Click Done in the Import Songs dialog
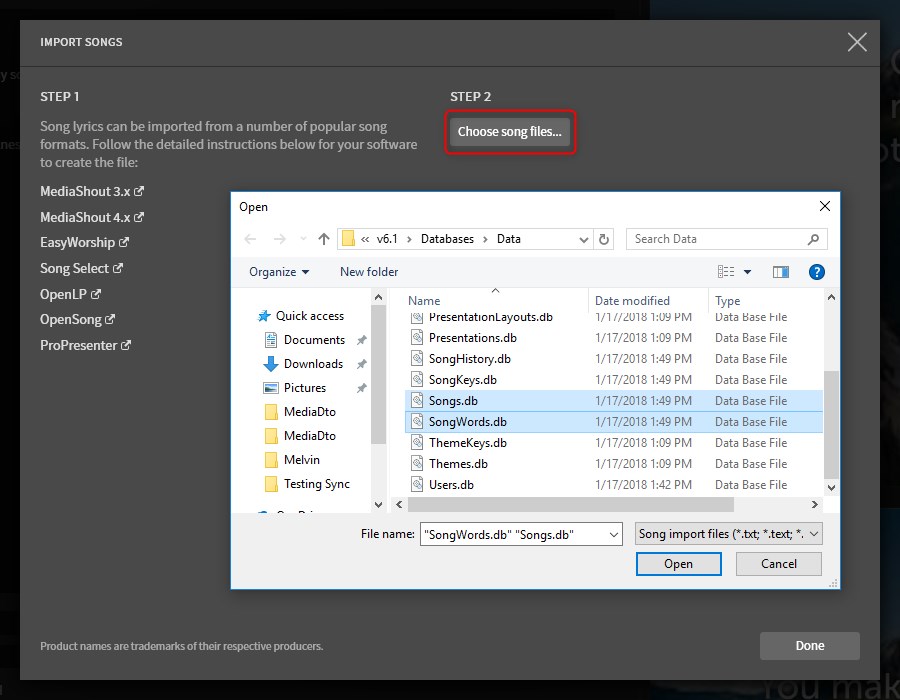Image resolution: width=900 pixels, height=700 pixels. pyautogui.click(x=810, y=646)
